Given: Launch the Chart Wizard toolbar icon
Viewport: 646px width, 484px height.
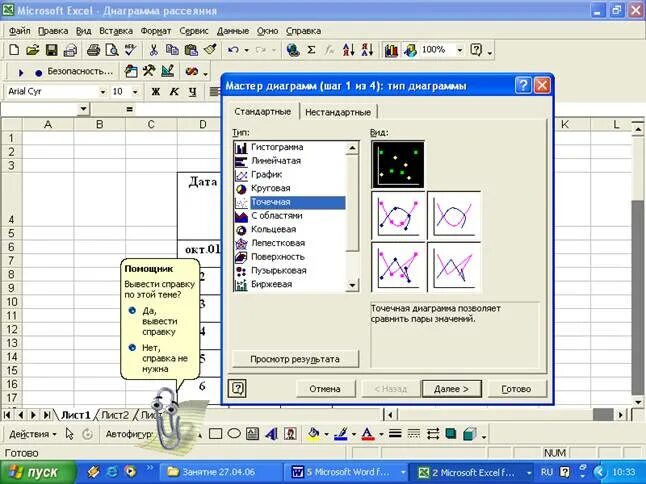Looking at the screenshot, I should tap(391, 50).
